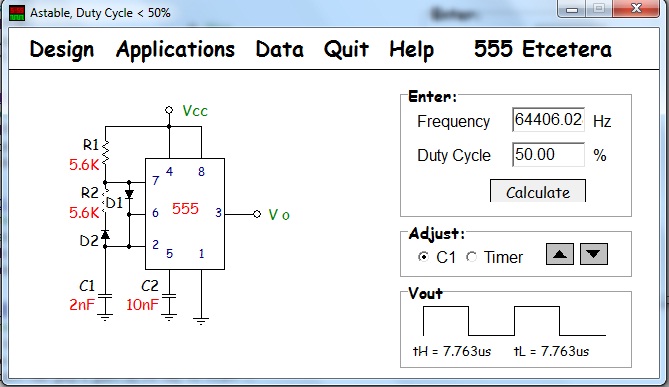
Task: Select the C1 radio button
Action: (x=423, y=257)
